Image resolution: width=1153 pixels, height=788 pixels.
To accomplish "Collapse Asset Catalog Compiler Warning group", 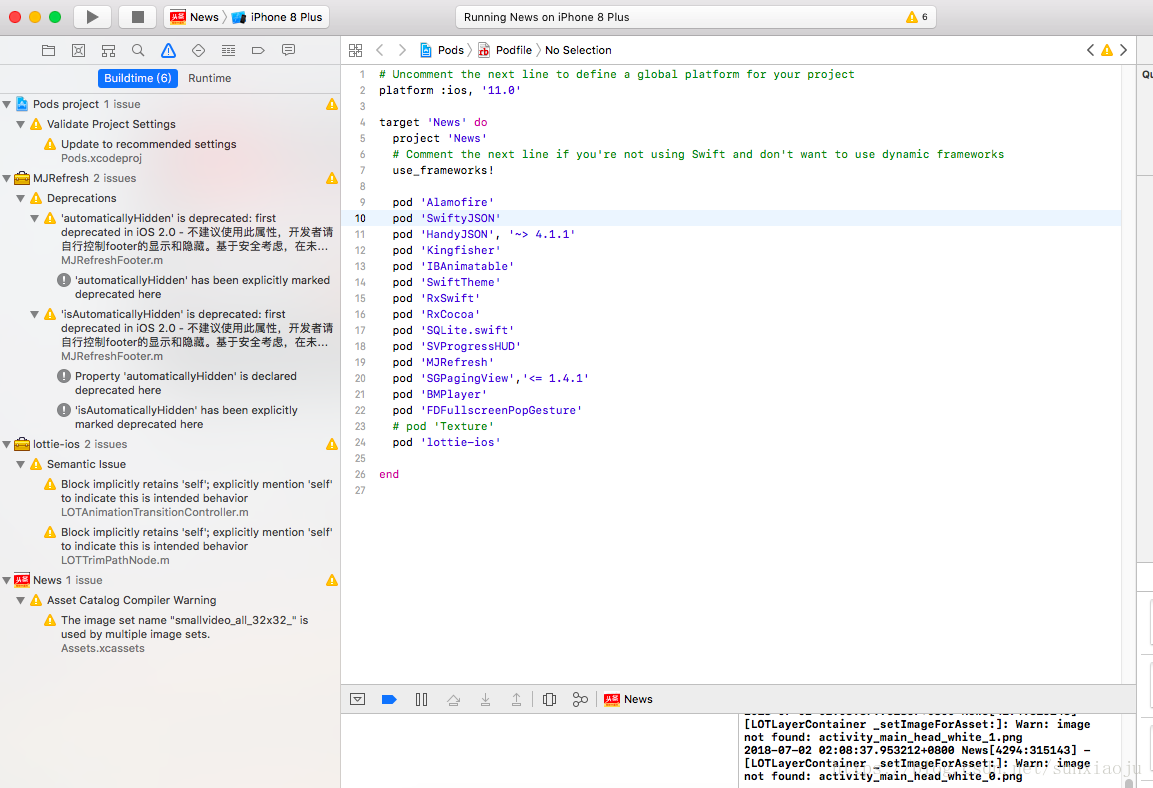I will point(21,601).
